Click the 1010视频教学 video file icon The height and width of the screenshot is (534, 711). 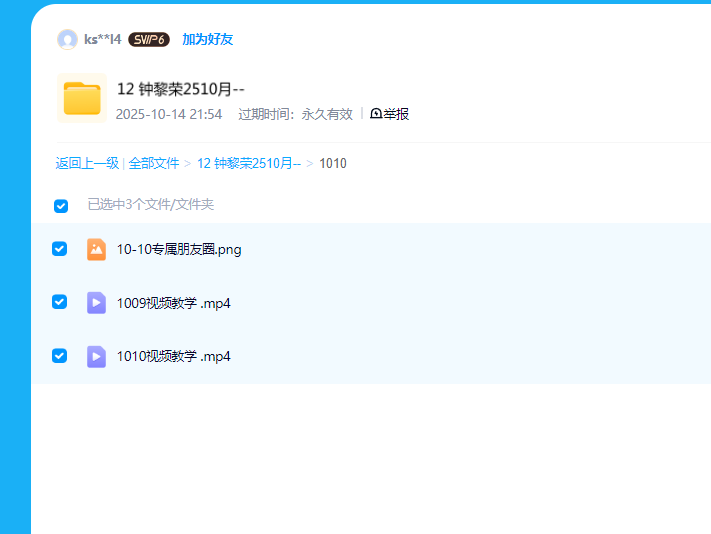point(96,355)
